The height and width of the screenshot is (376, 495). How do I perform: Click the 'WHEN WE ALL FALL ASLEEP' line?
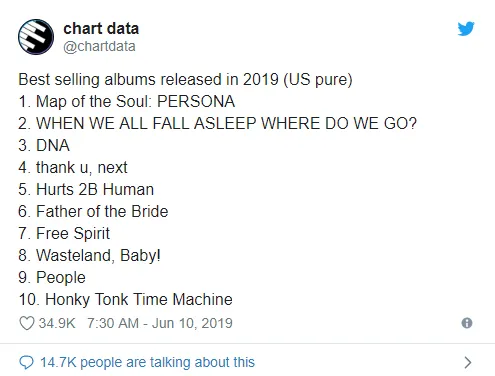point(217,123)
